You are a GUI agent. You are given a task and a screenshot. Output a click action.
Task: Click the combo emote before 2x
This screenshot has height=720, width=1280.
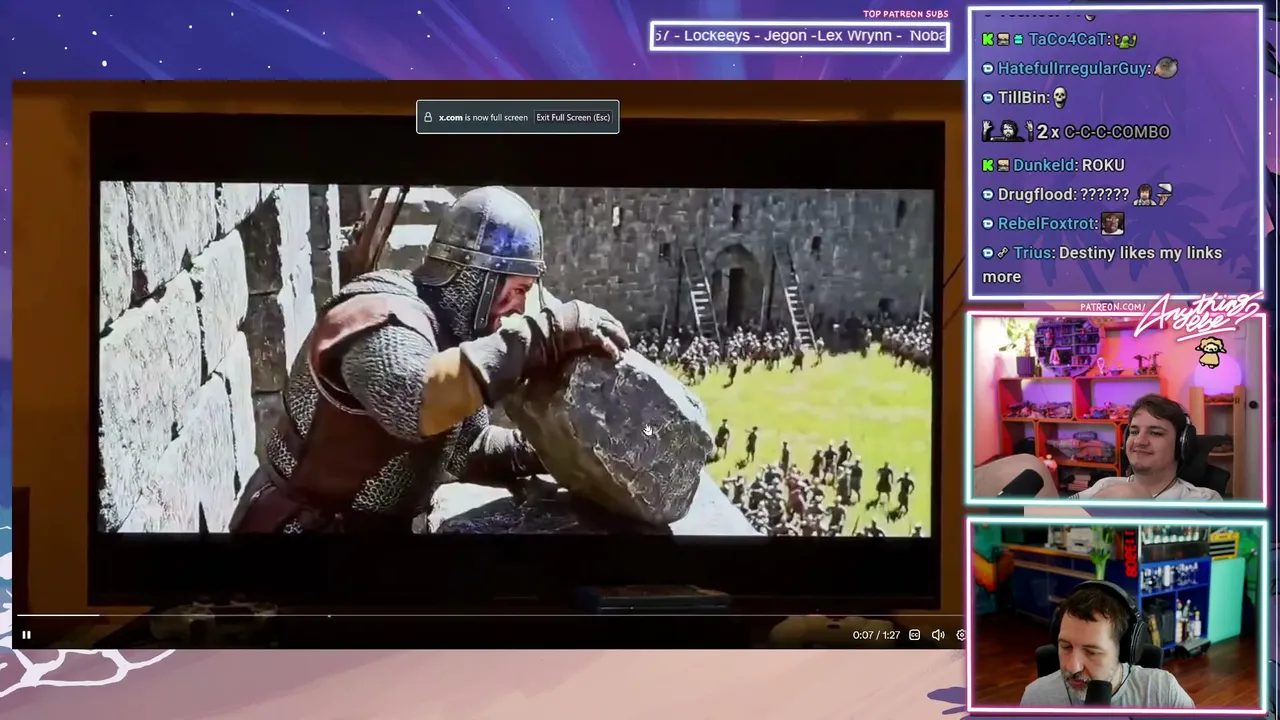click(1007, 131)
